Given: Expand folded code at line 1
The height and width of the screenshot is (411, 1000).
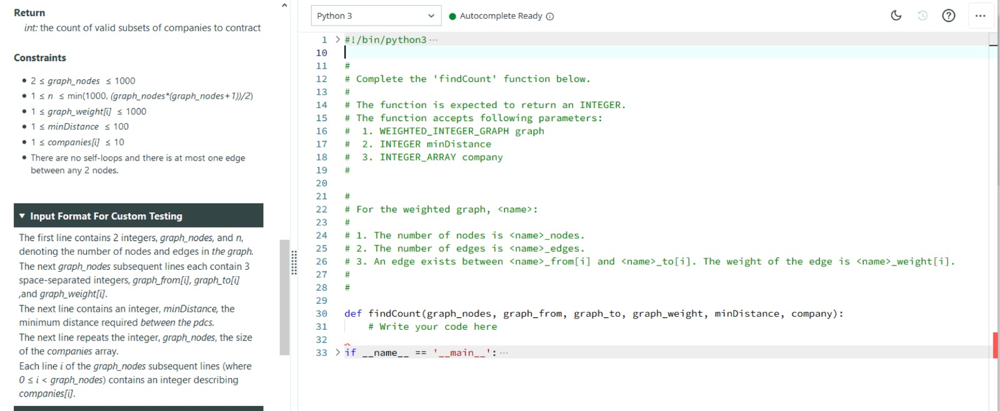Looking at the screenshot, I should pyautogui.click(x=337, y=39).
